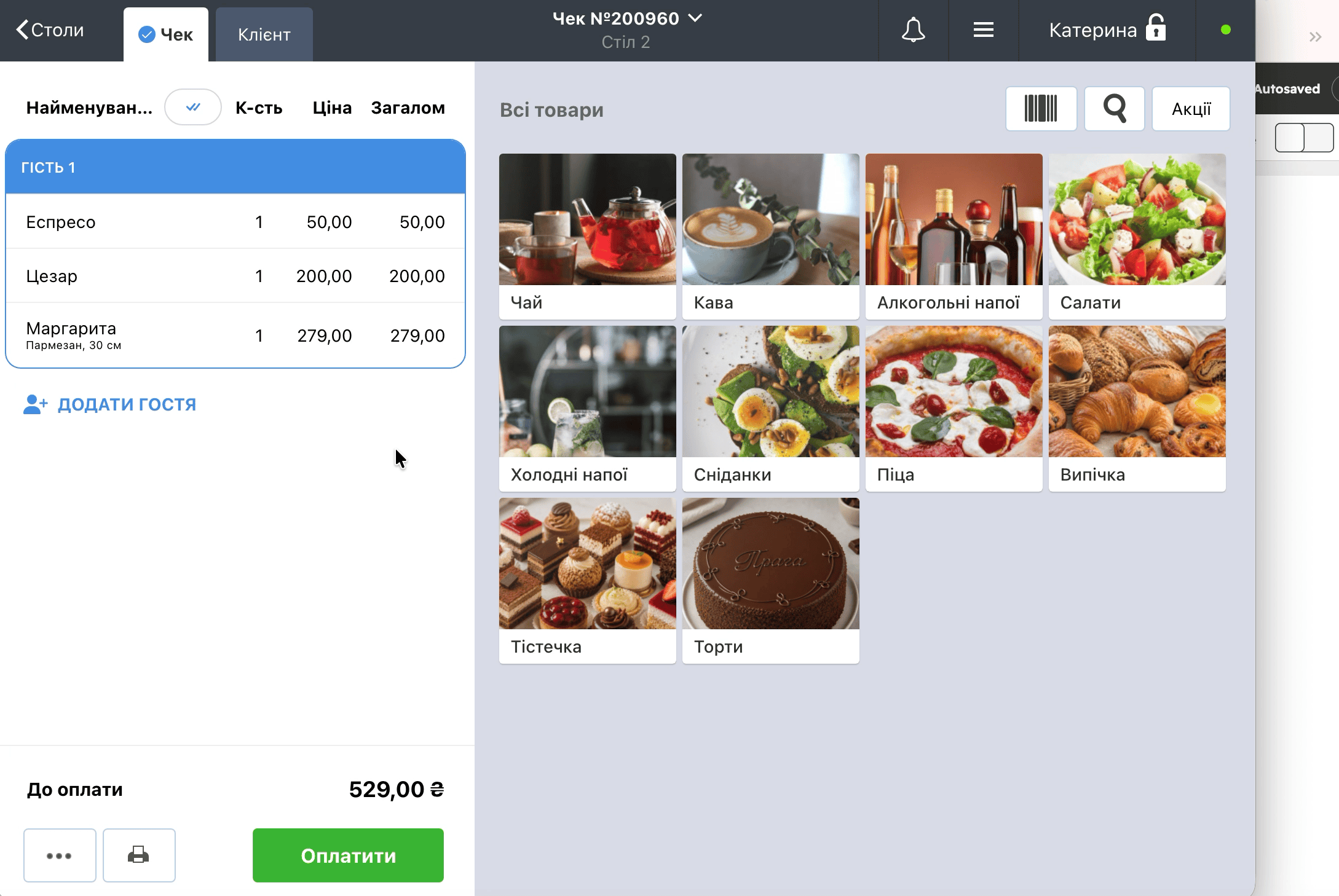The width and height of the screenshot is (1339, 896).
Task: Click the Ціна column header
Action: [332, 108]
